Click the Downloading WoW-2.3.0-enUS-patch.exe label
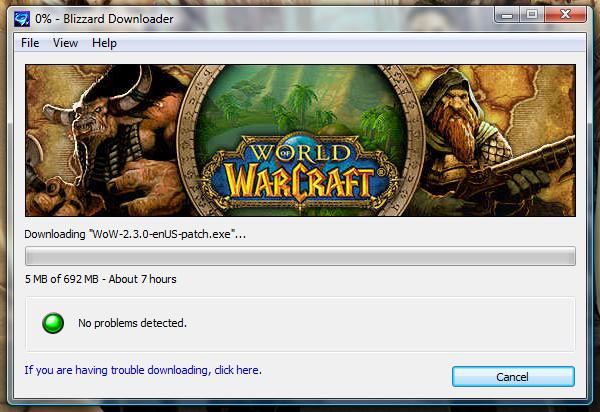Viewport: 600px width, 412px height. (135, 234)
